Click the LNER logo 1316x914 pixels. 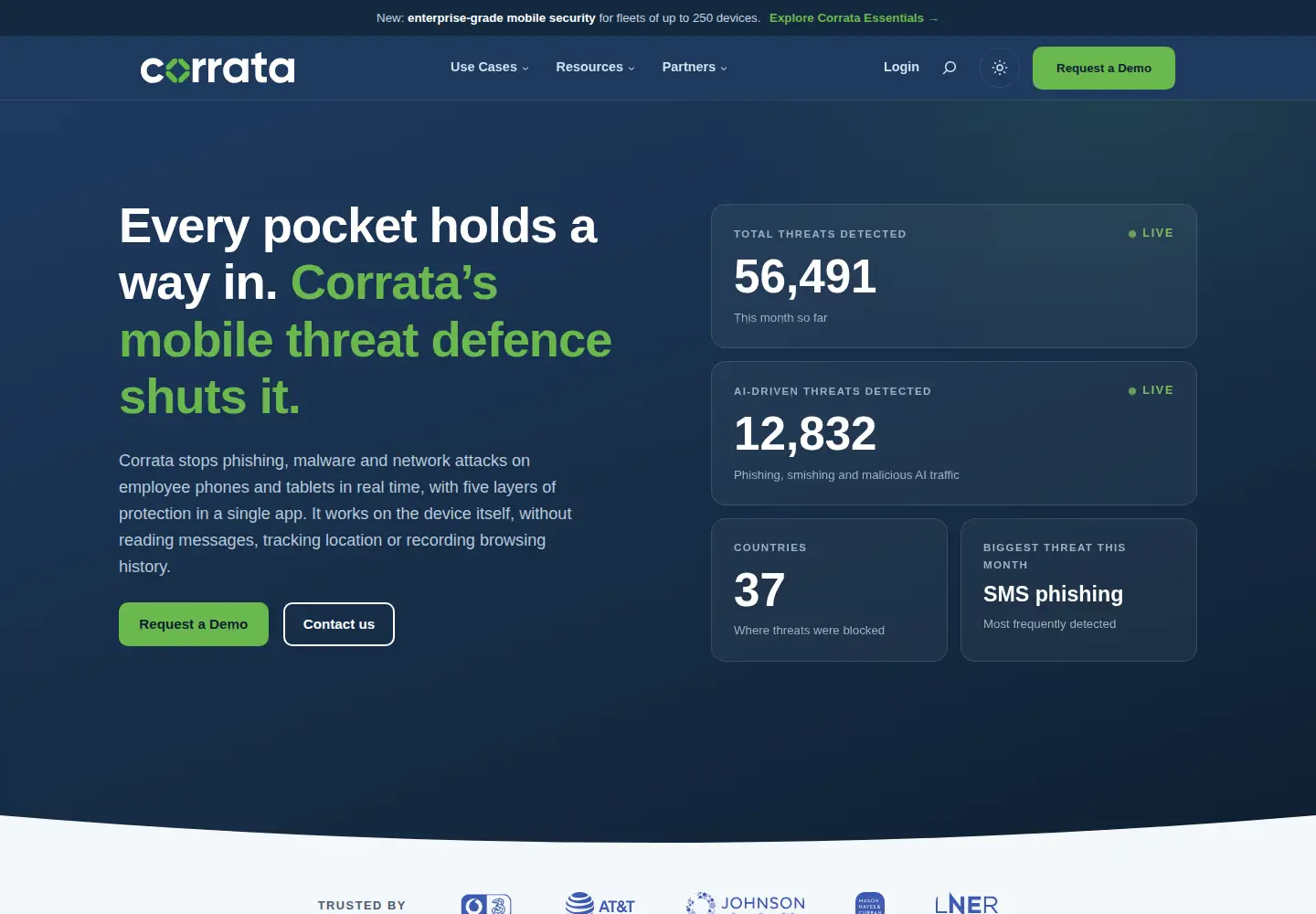[966, 904]
